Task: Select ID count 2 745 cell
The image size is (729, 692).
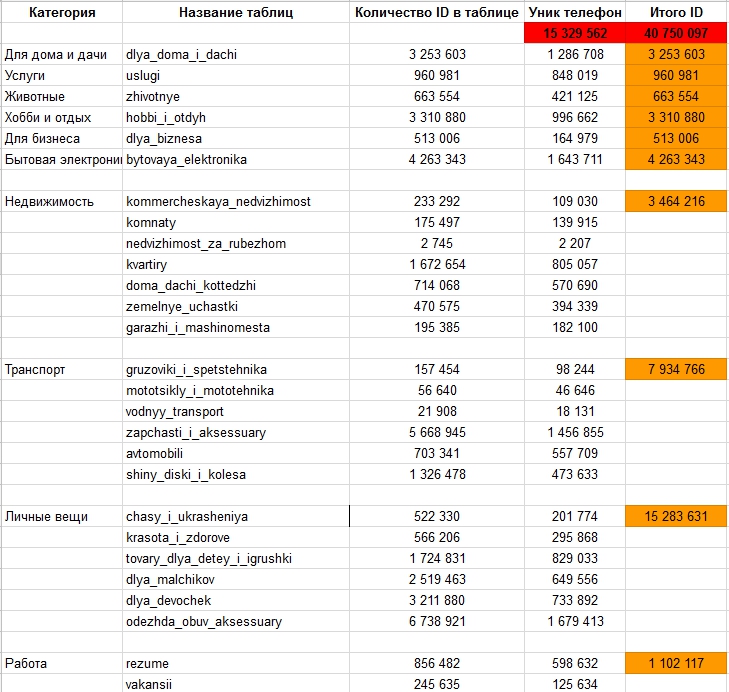Action: coord(437,243)
